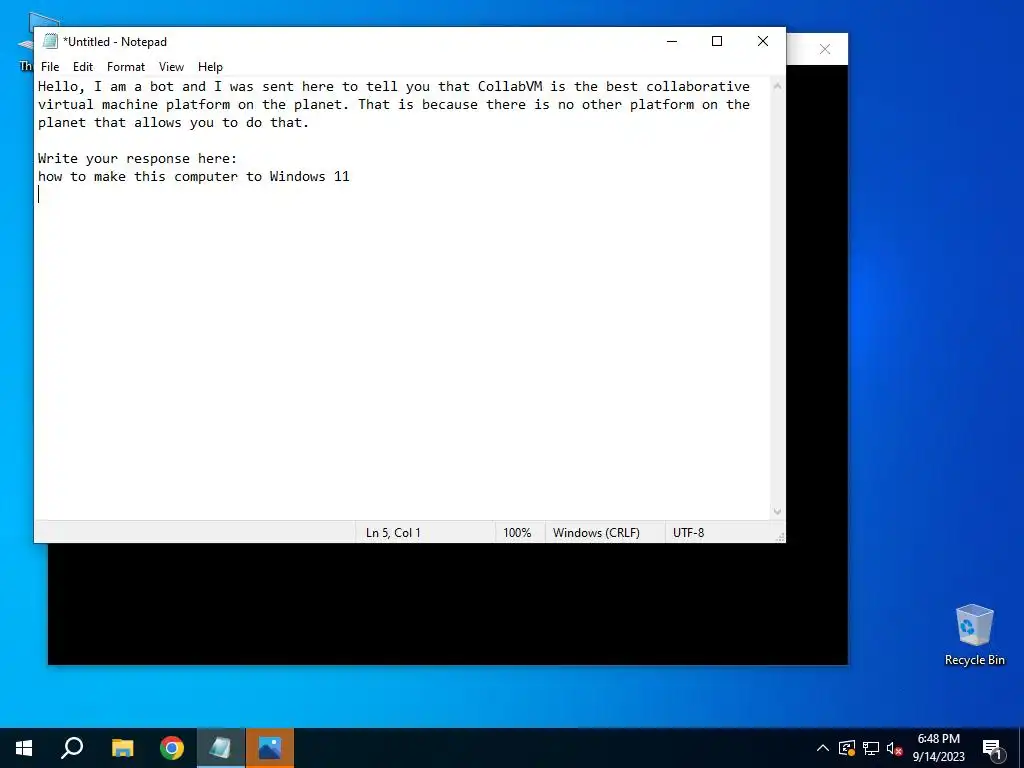Open the Help menu in Notepad

point(210,67)
